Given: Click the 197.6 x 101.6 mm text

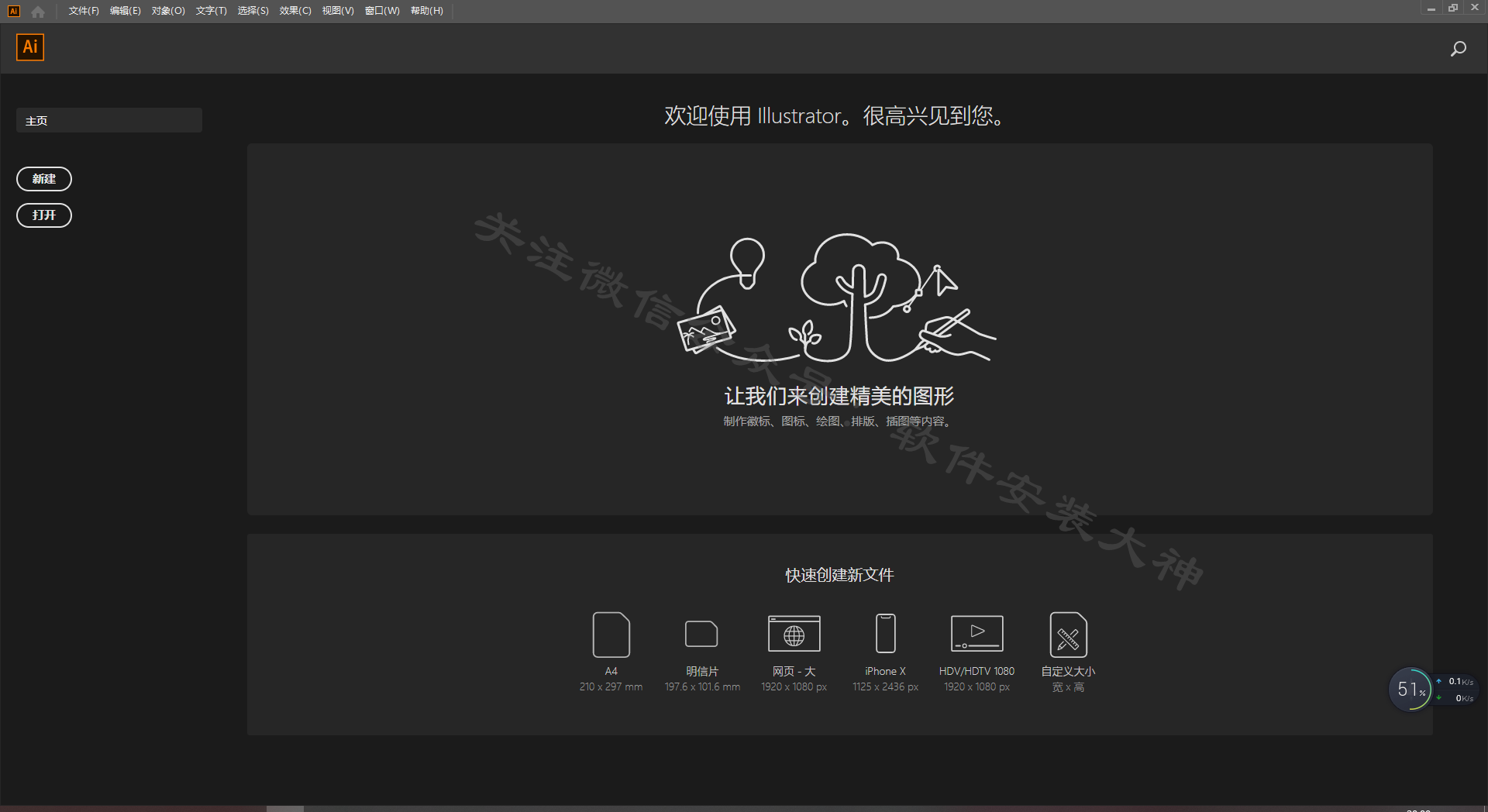Looking at the screenshot, I should pos(702,687).
